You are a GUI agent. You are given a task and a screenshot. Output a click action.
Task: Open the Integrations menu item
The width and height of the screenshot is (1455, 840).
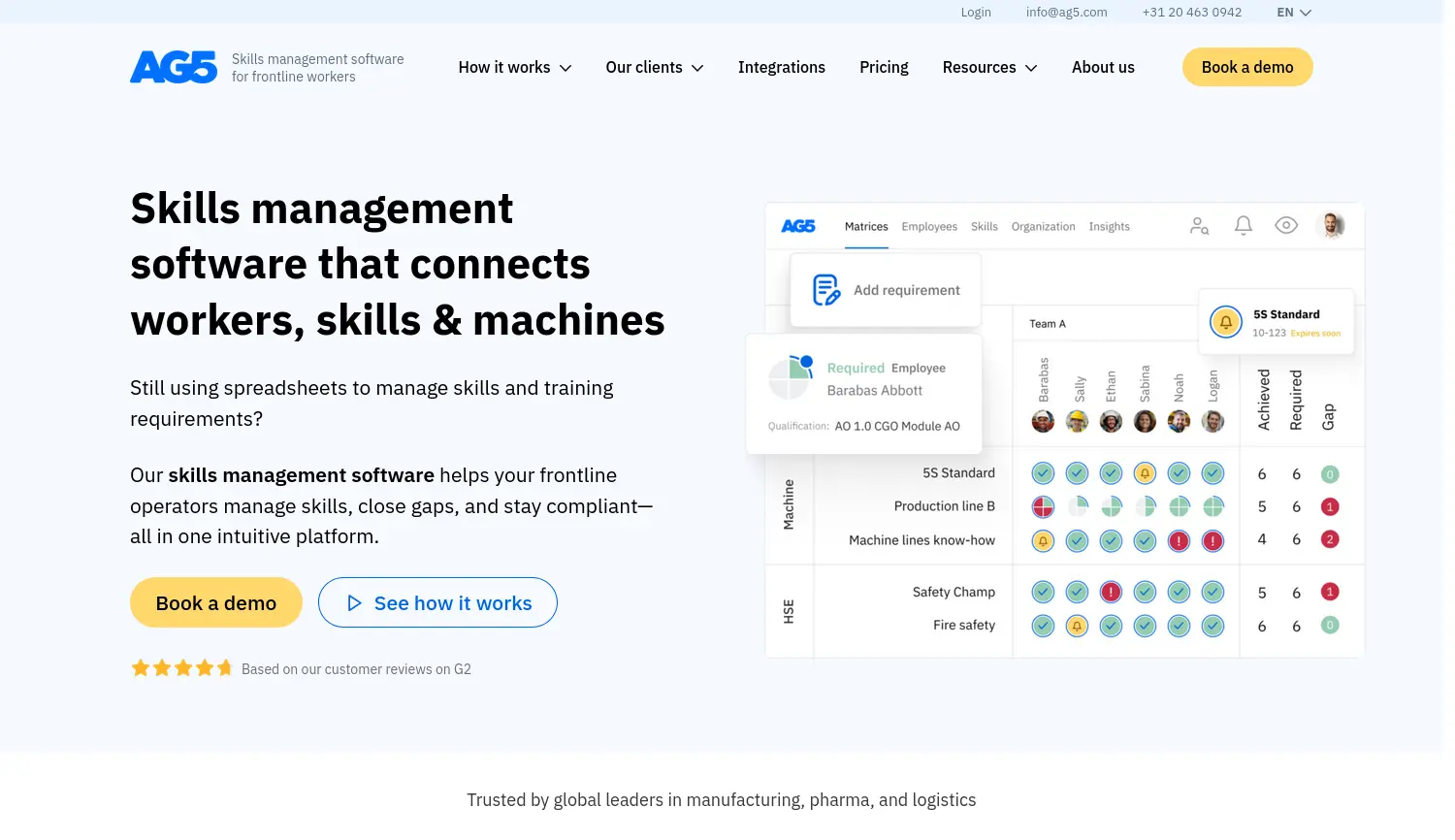point(781,68)
